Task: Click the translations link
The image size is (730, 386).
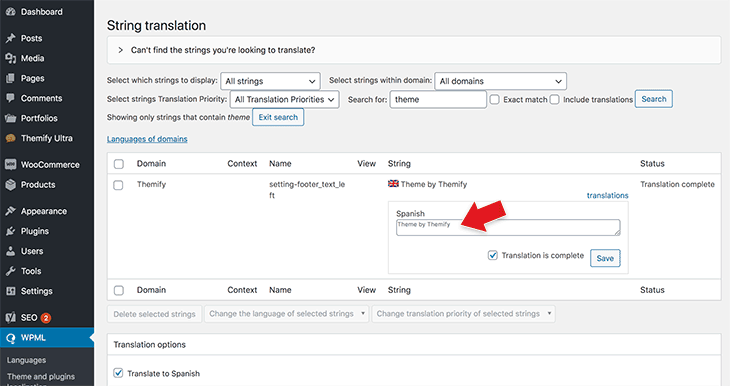Action: pos(607,195)
